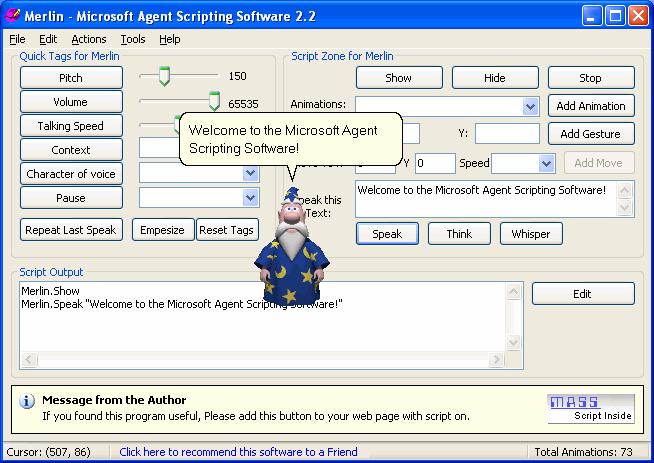Click the Edit button beside Script Output
Image resolution: width=654 pixels, height=463 pixels.
[x=583, y=294]
